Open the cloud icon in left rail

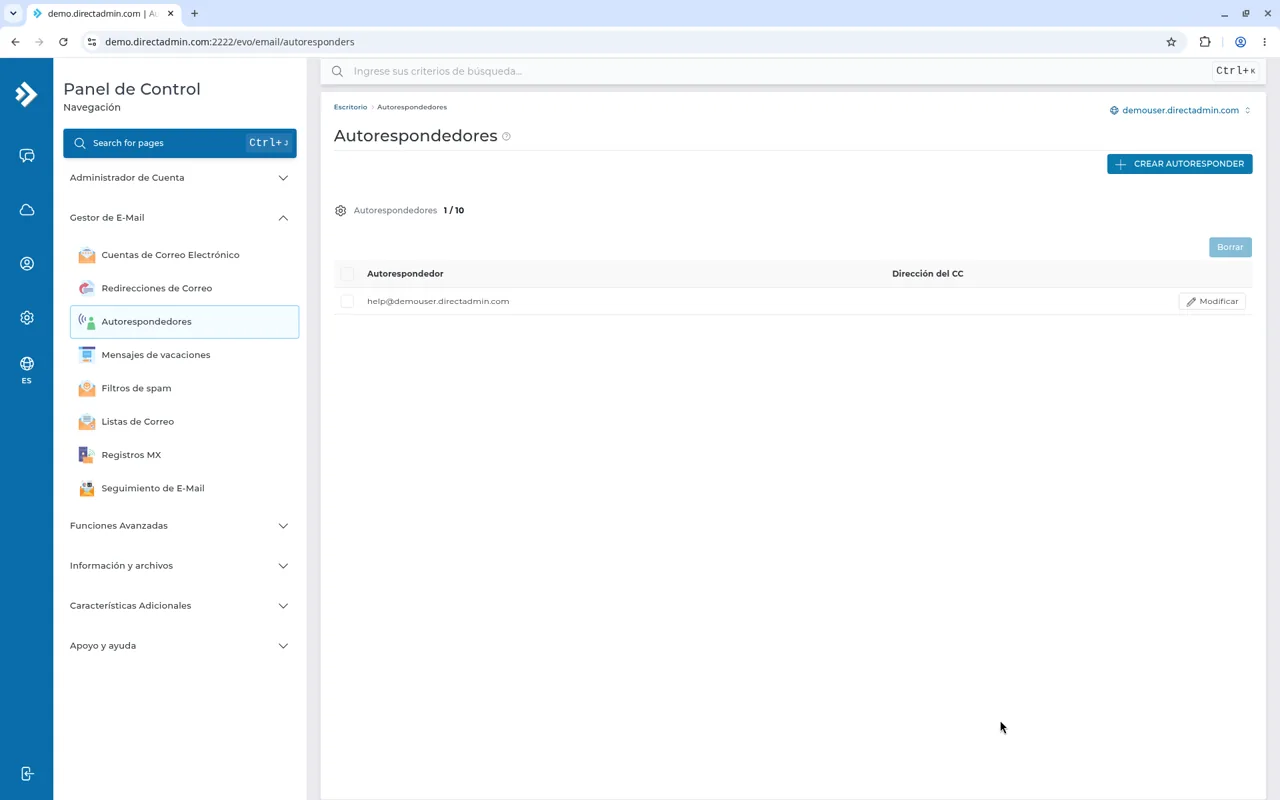(x=27, y=210)
